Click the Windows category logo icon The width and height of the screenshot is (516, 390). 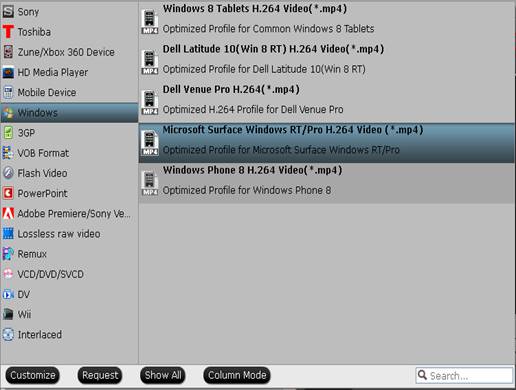[x=8, y=113]
